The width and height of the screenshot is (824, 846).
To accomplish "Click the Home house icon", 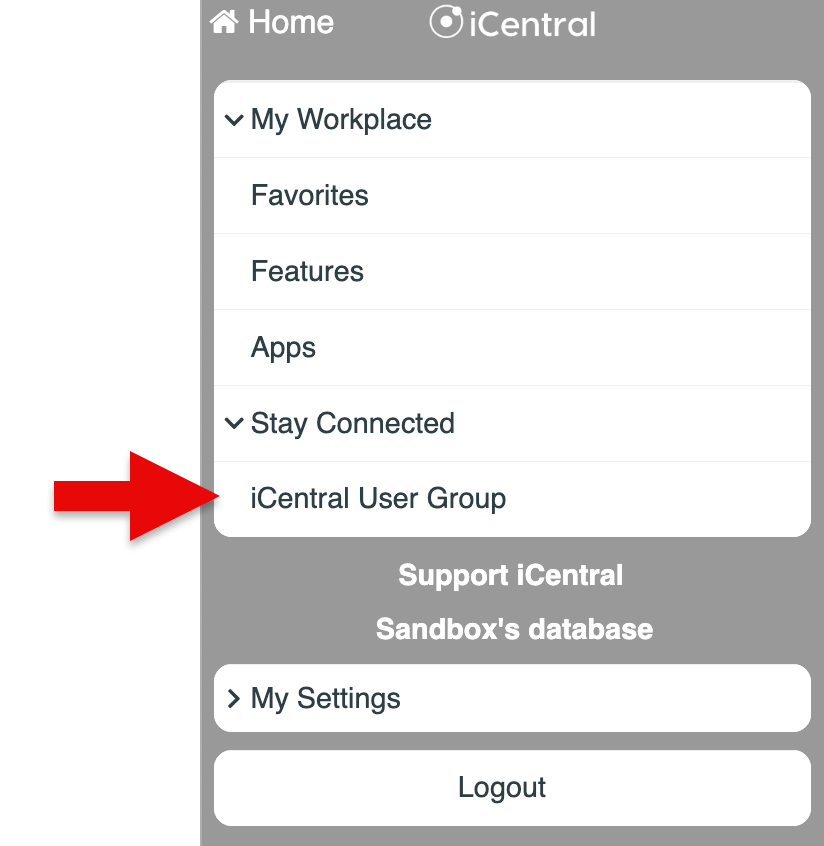I will [x=225, y=21].
